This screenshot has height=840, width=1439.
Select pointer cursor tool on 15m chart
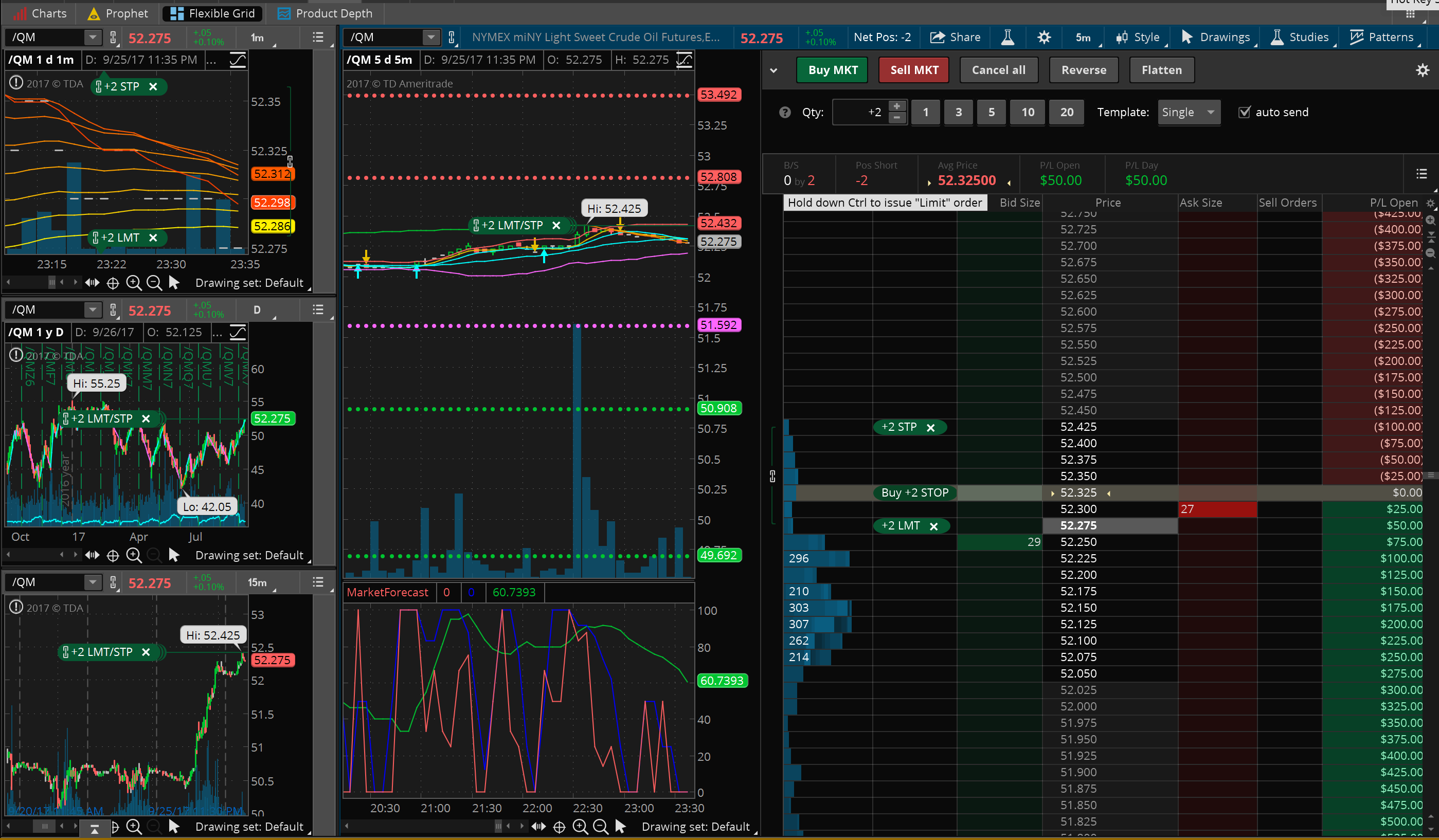tap(174, 826)
